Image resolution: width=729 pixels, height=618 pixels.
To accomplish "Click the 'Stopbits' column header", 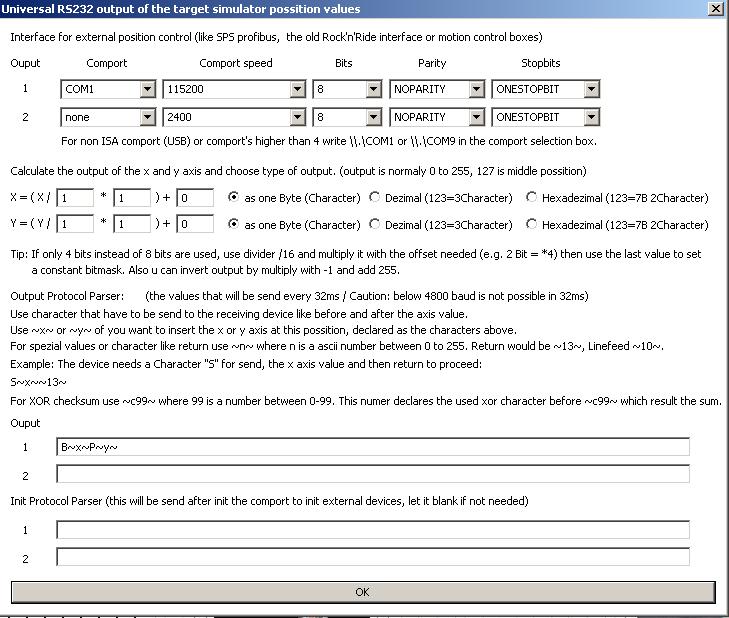I will [541, 63].
